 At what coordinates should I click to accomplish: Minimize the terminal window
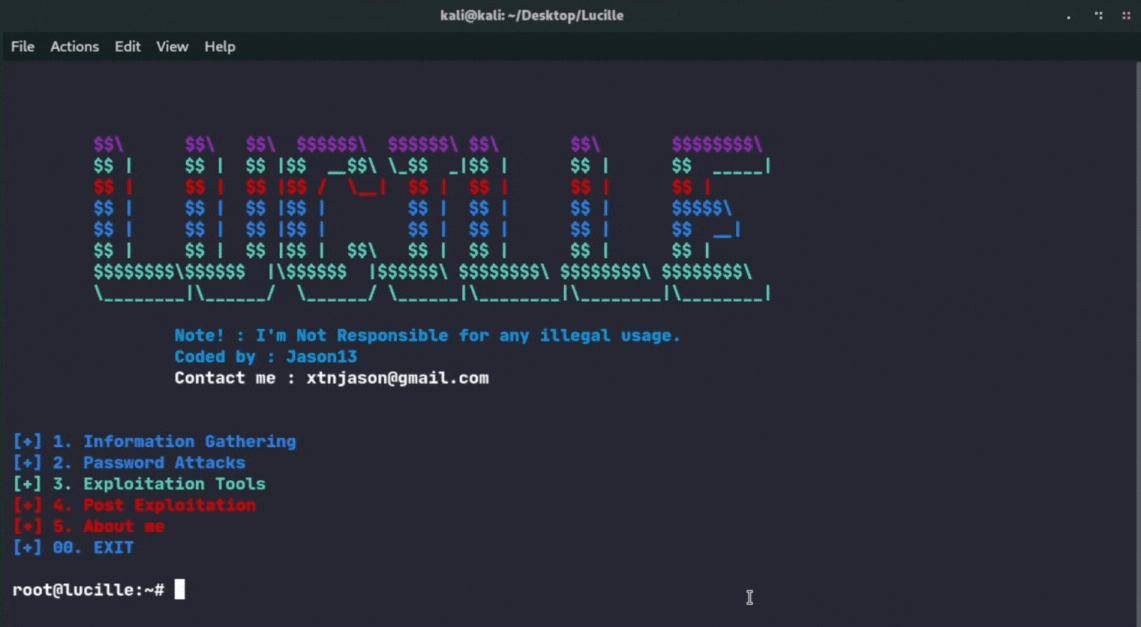(x=1068, y=16)
